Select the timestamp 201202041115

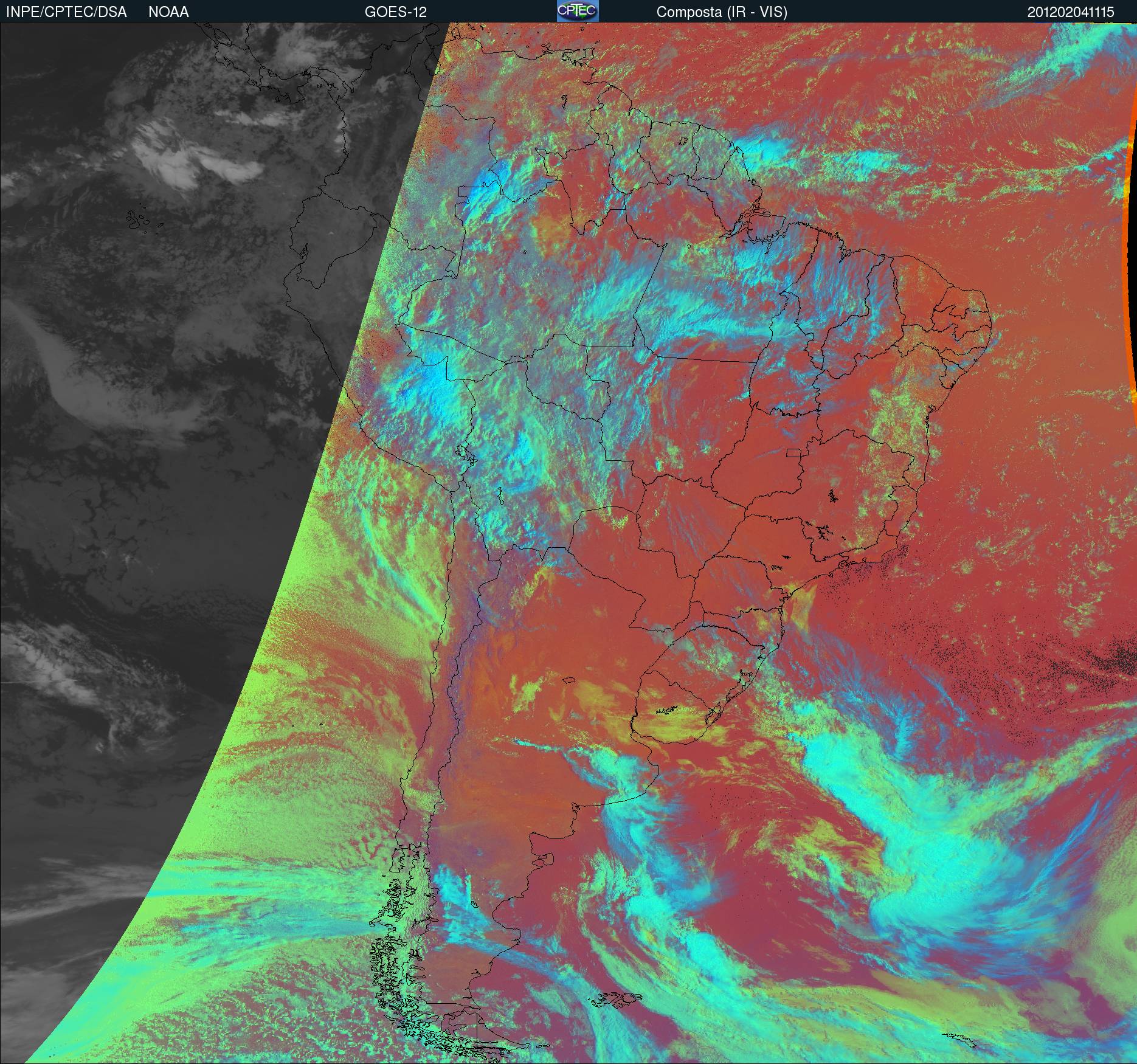coord(1071,12)
